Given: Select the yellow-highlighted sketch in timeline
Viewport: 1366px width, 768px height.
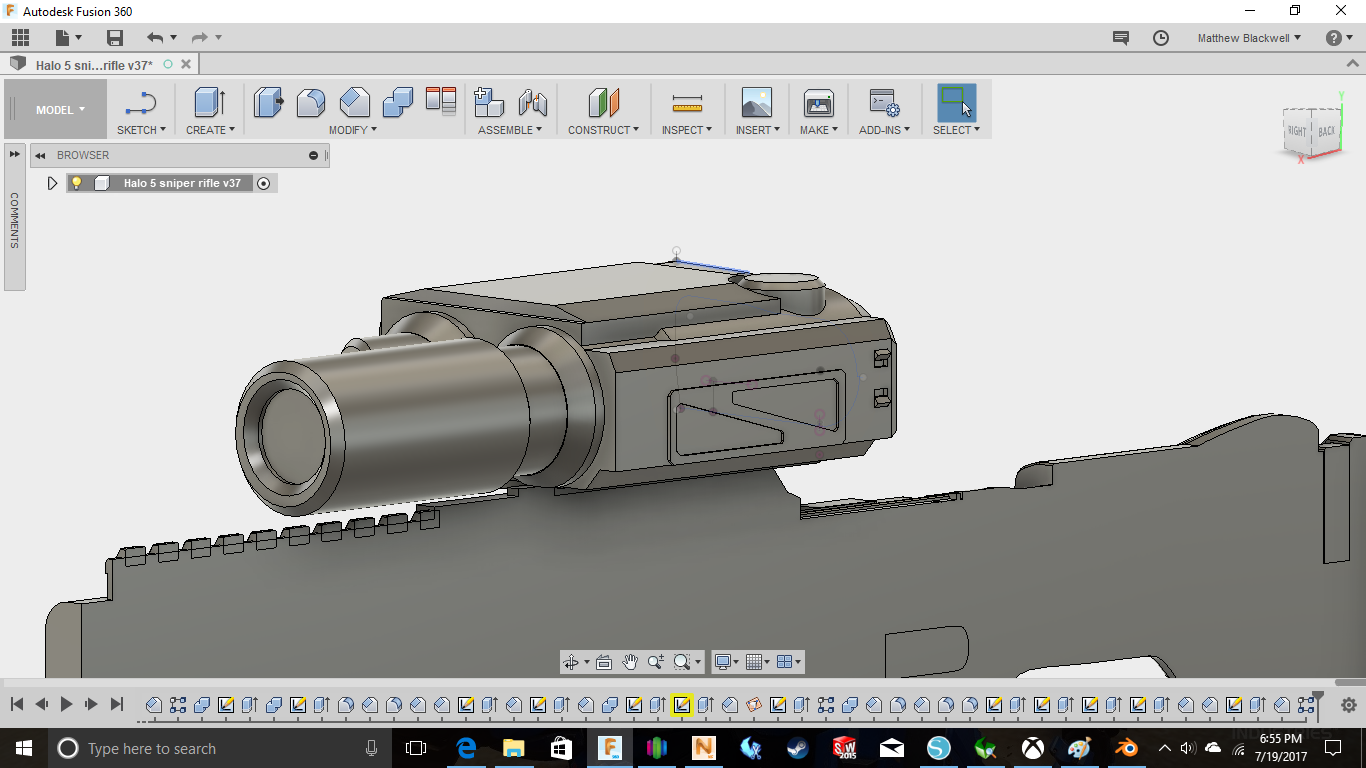Looking at the screenshot, I should 682,705.
